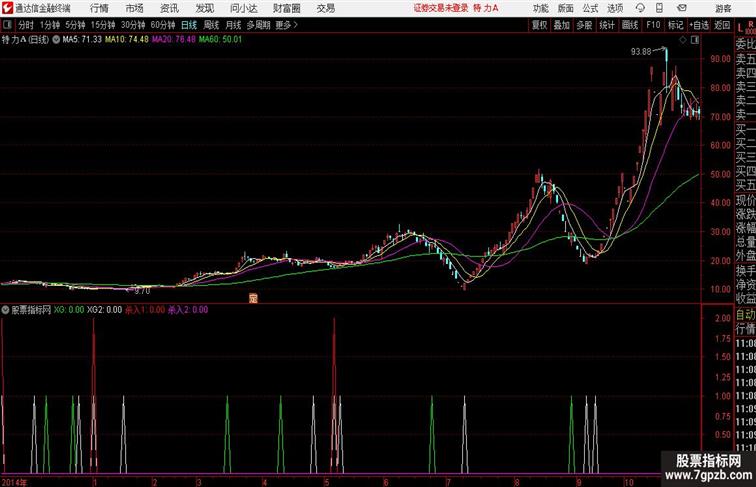Viewport: 756px width, 487px height.
Task: Open the mail envelope icon
Action: click(682, 8)
